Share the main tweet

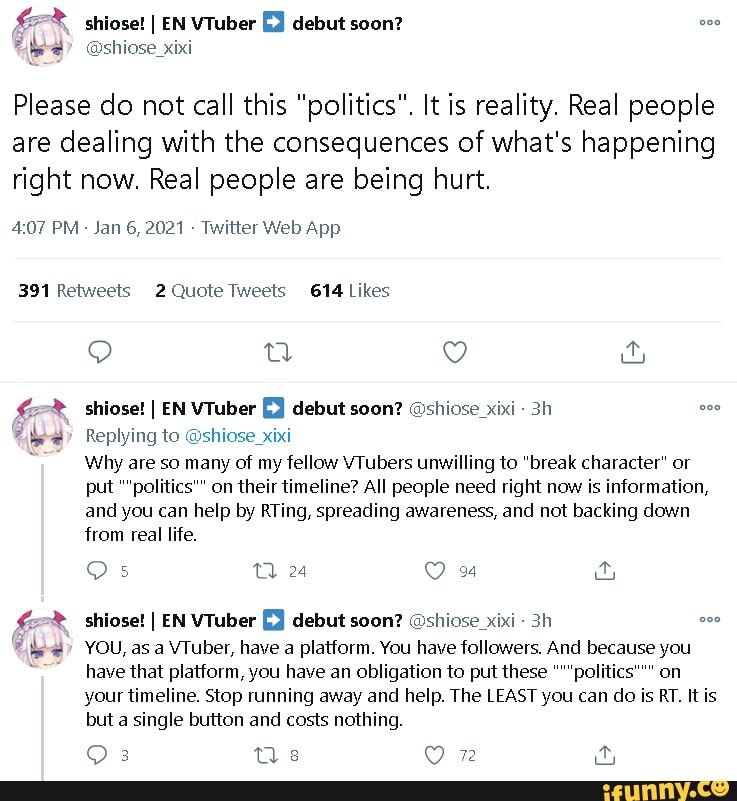[632, 352]
